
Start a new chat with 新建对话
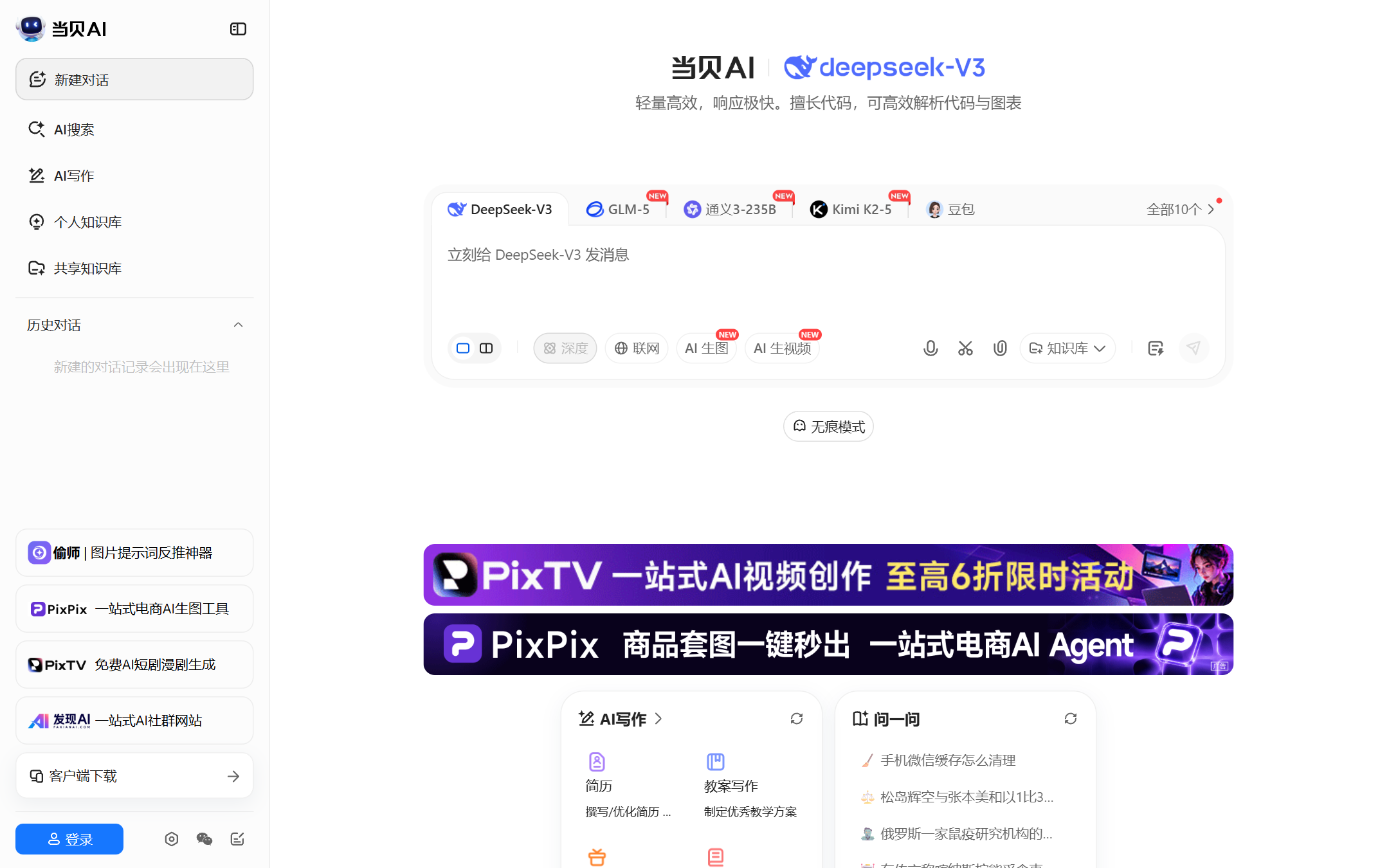click(x=134, y=79)
